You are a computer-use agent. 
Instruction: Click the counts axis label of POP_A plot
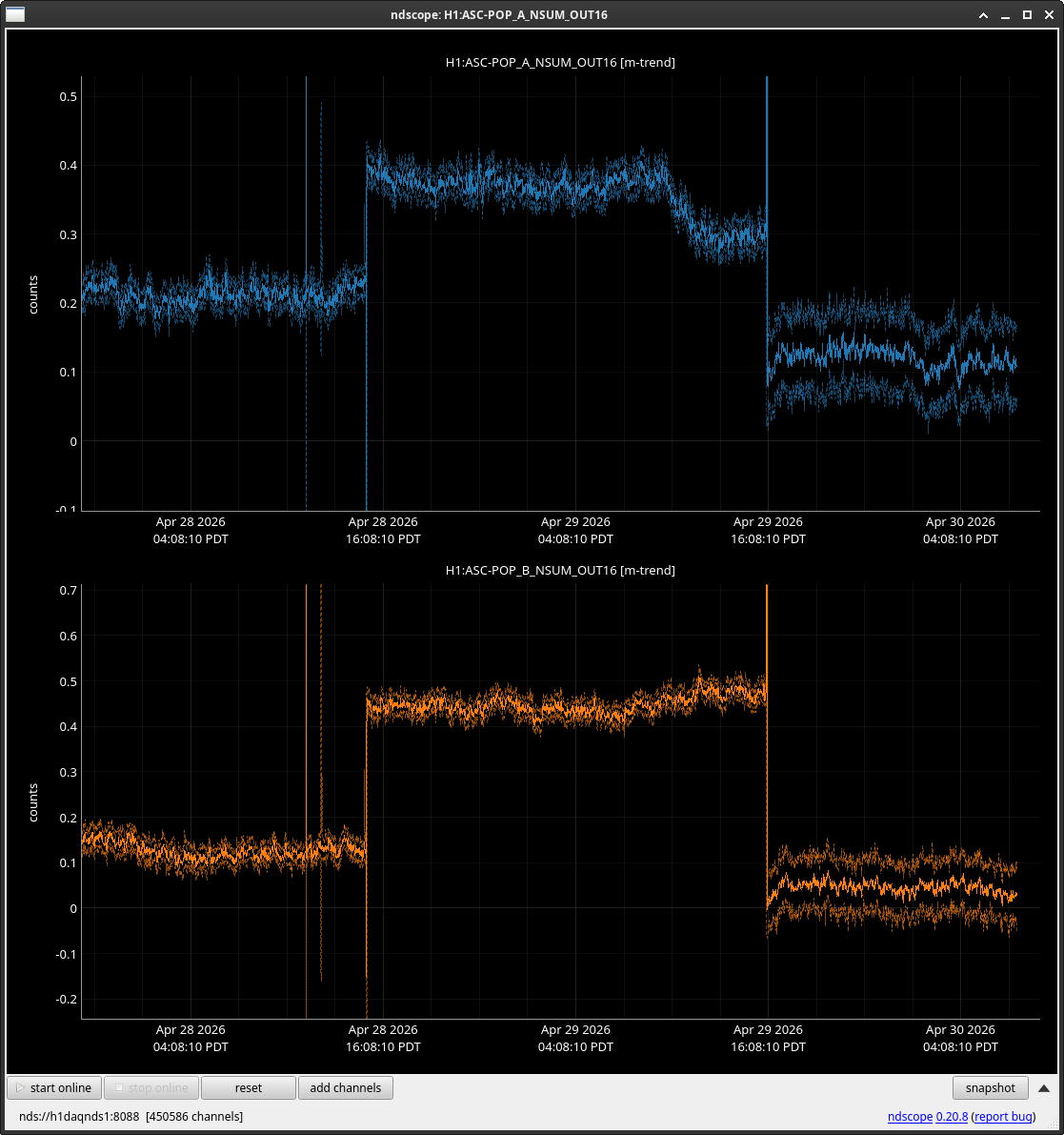pos(33,294)
